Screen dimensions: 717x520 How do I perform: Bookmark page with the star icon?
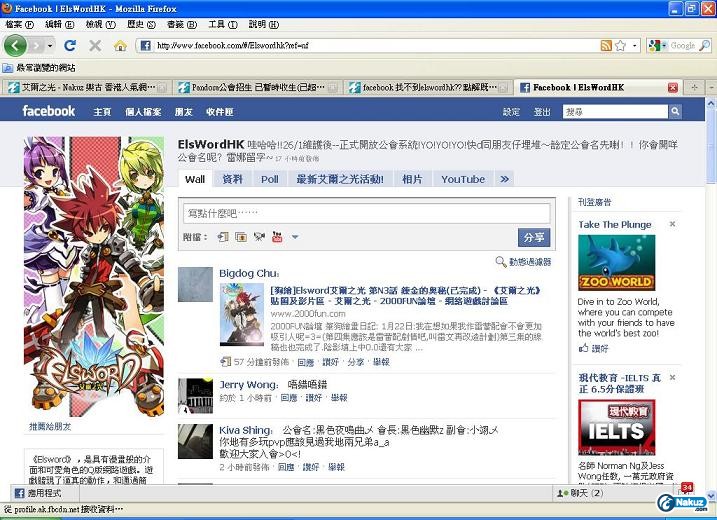coord(620,46)
